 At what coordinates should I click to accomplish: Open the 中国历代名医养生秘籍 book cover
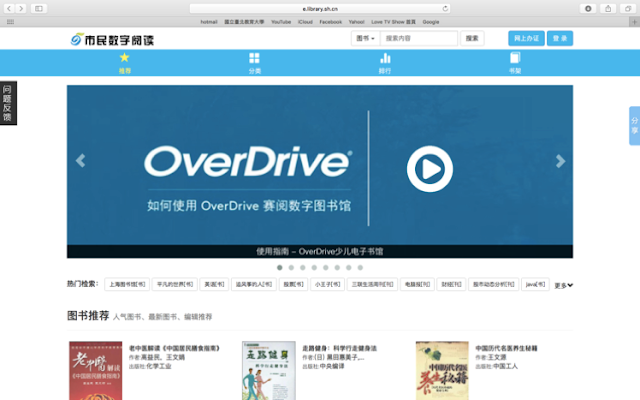(x=442, y=371)
